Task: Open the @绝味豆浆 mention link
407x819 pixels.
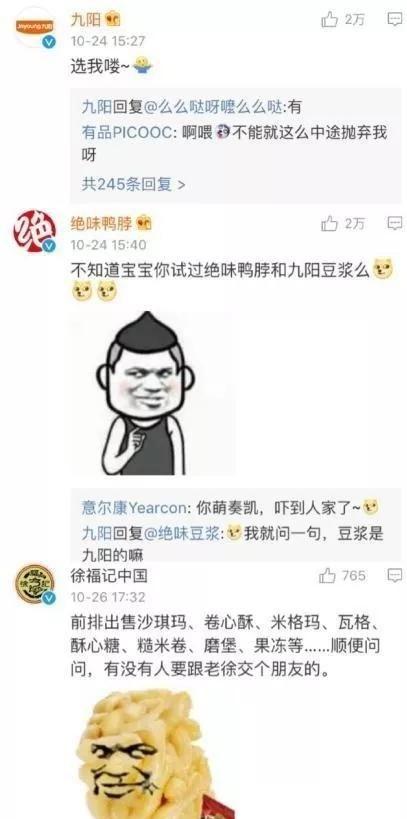Action: 183,533
